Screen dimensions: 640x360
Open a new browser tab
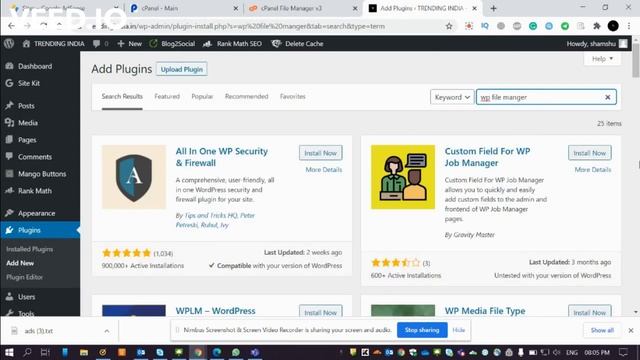click(493, 8)
